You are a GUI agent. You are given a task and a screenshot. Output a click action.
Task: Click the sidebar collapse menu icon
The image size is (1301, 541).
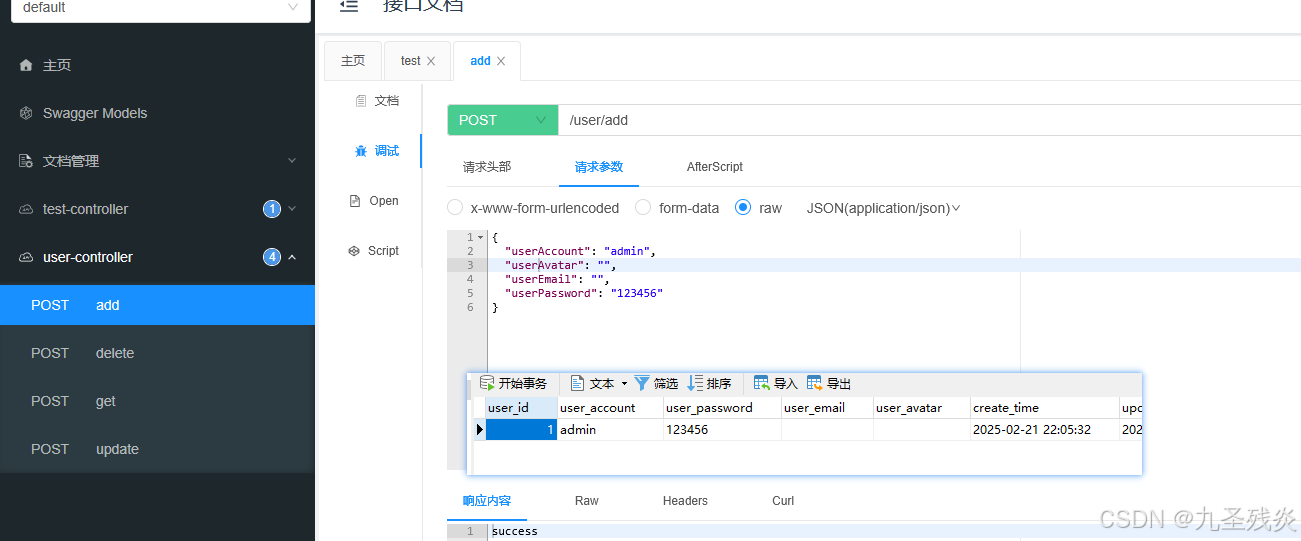pyautogui.click(x=348, y=5)
